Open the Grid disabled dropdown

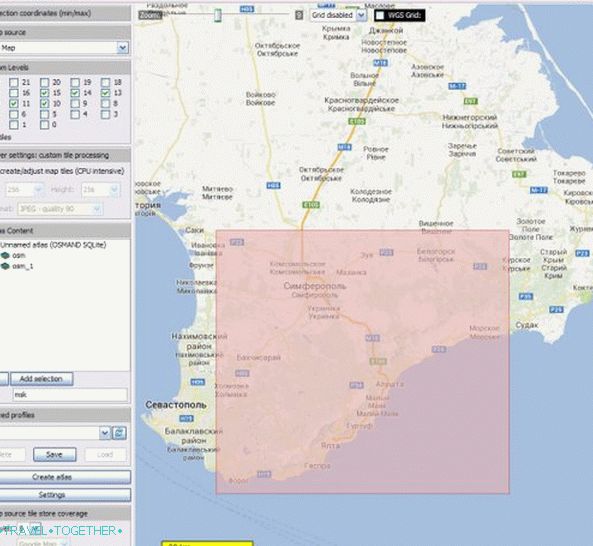coord(361,15)
